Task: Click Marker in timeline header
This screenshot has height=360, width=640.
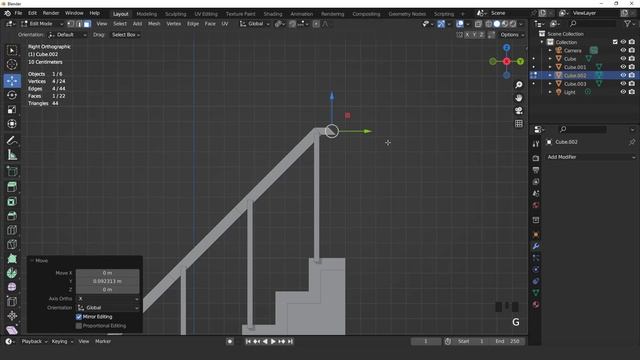Action: coord(103,341)
